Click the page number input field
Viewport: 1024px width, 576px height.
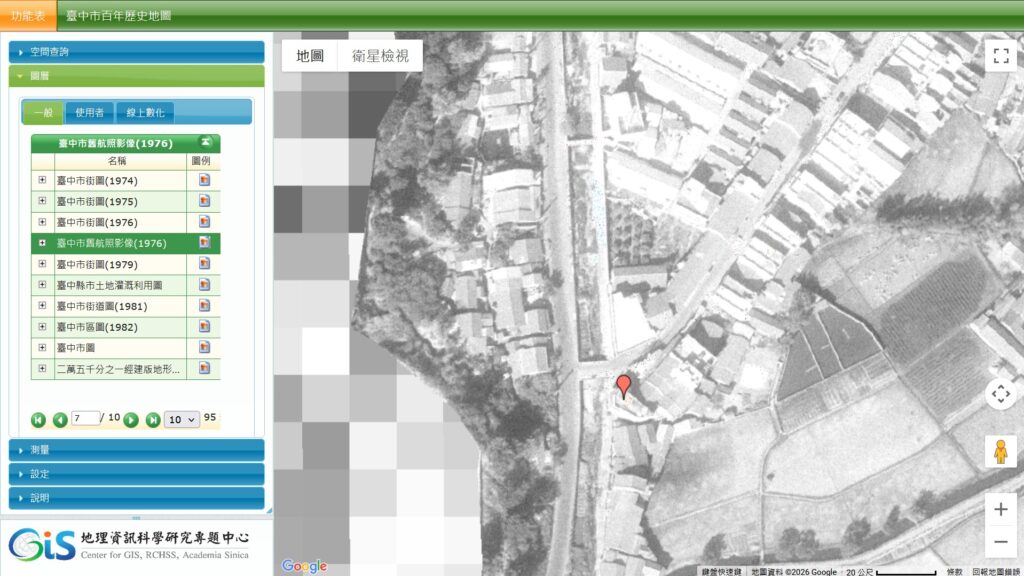click(86, 418)
